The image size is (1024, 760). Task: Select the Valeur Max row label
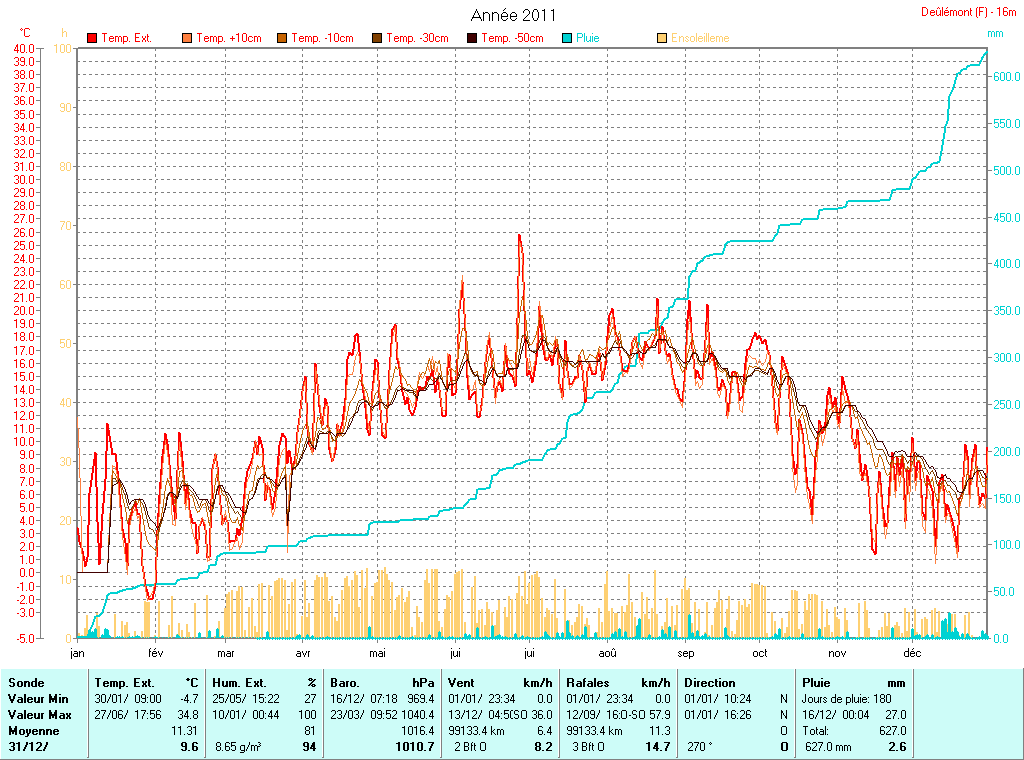tap(36, 715)
